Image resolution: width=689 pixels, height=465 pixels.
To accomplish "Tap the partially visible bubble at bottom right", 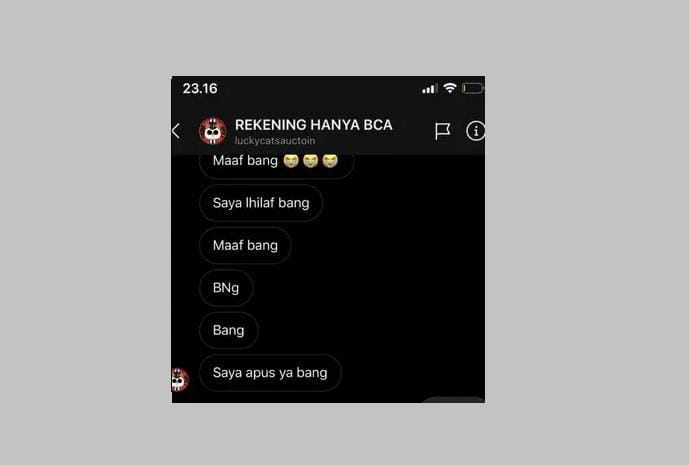I will pos(453,400).
